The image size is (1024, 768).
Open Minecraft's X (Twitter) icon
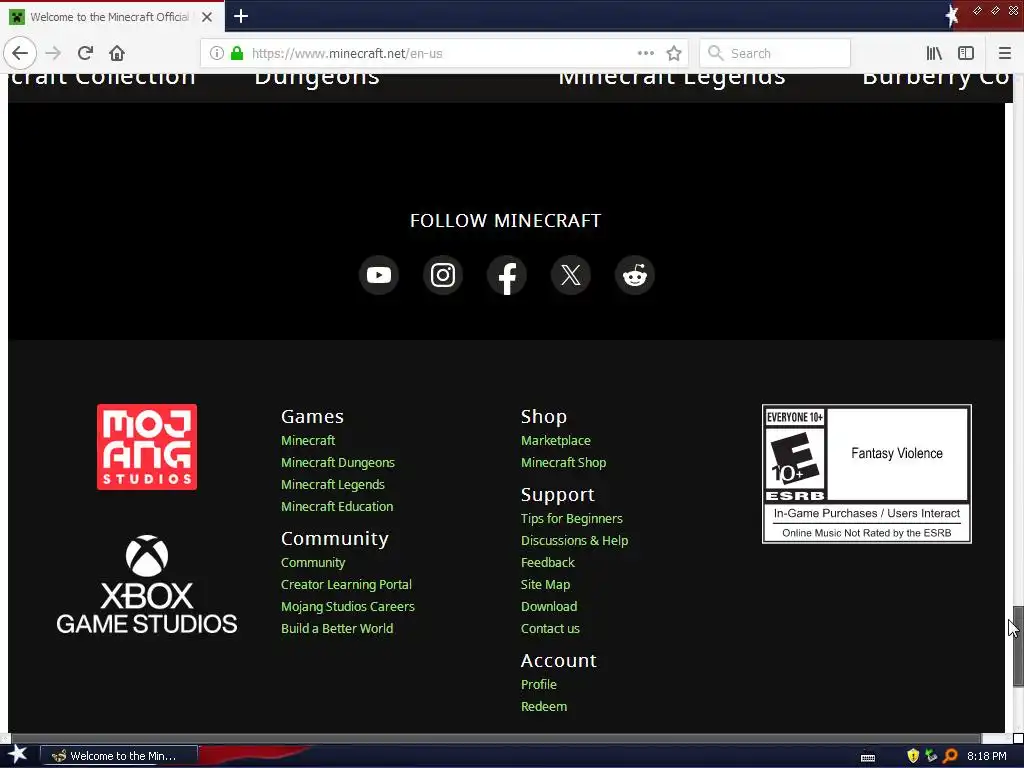[571, 275]
